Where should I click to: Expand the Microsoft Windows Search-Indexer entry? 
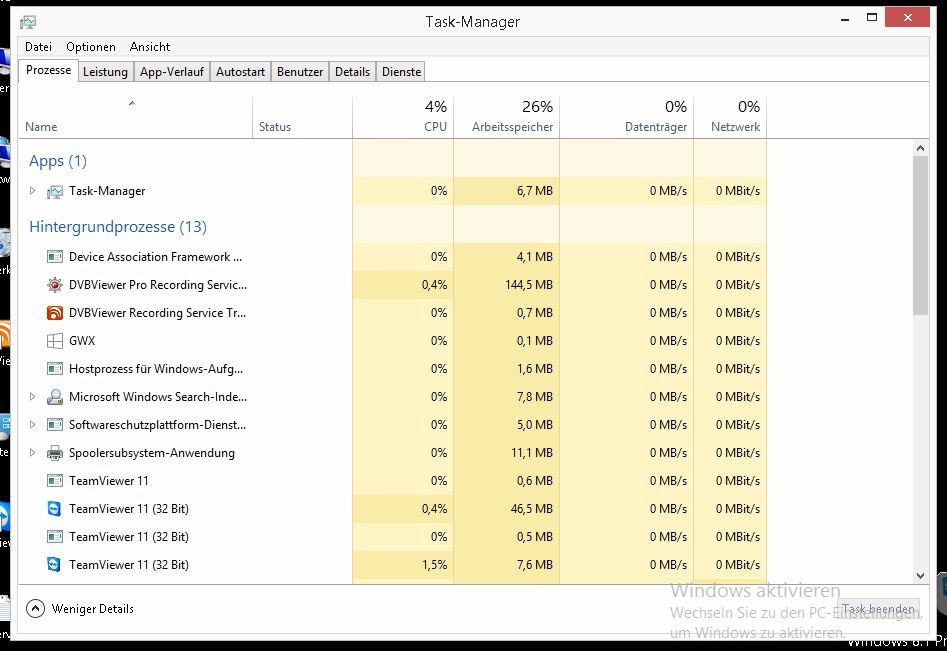point(33,397)
